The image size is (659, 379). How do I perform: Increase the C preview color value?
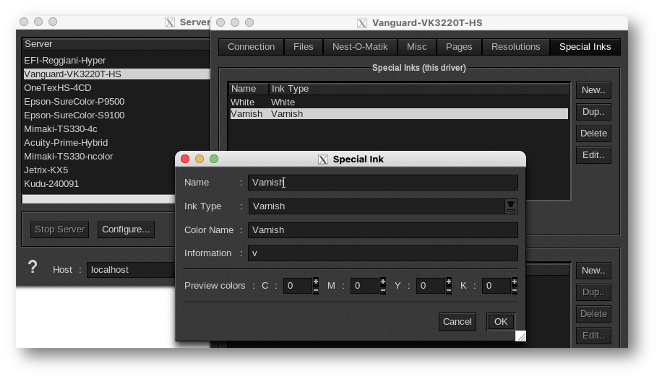(x=316, y=282)
